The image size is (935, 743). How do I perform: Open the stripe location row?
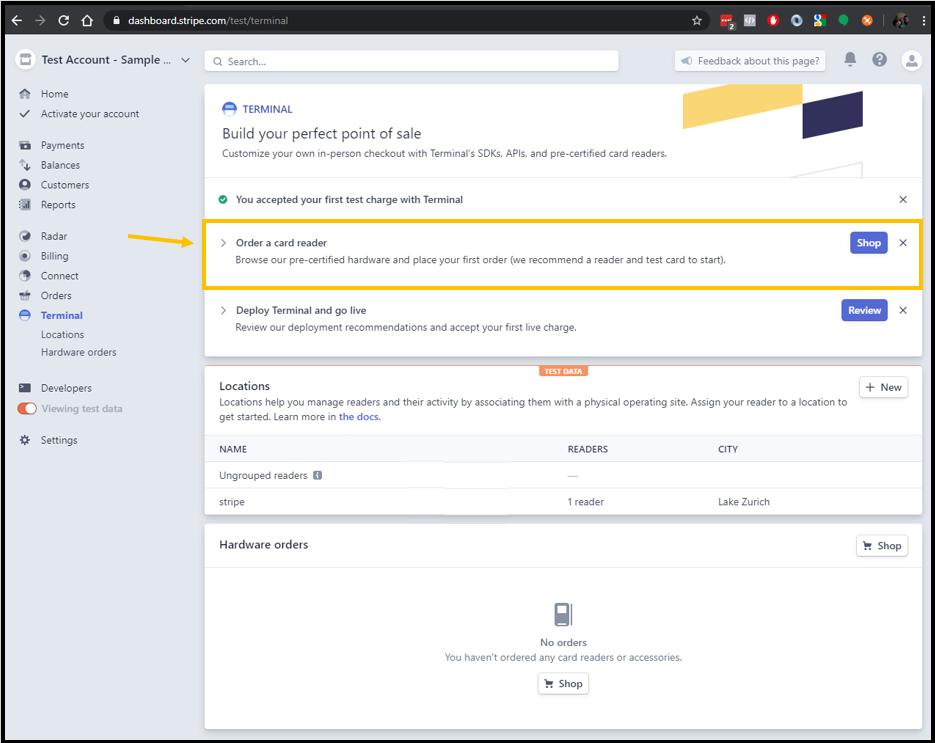[x=563, y=501]
